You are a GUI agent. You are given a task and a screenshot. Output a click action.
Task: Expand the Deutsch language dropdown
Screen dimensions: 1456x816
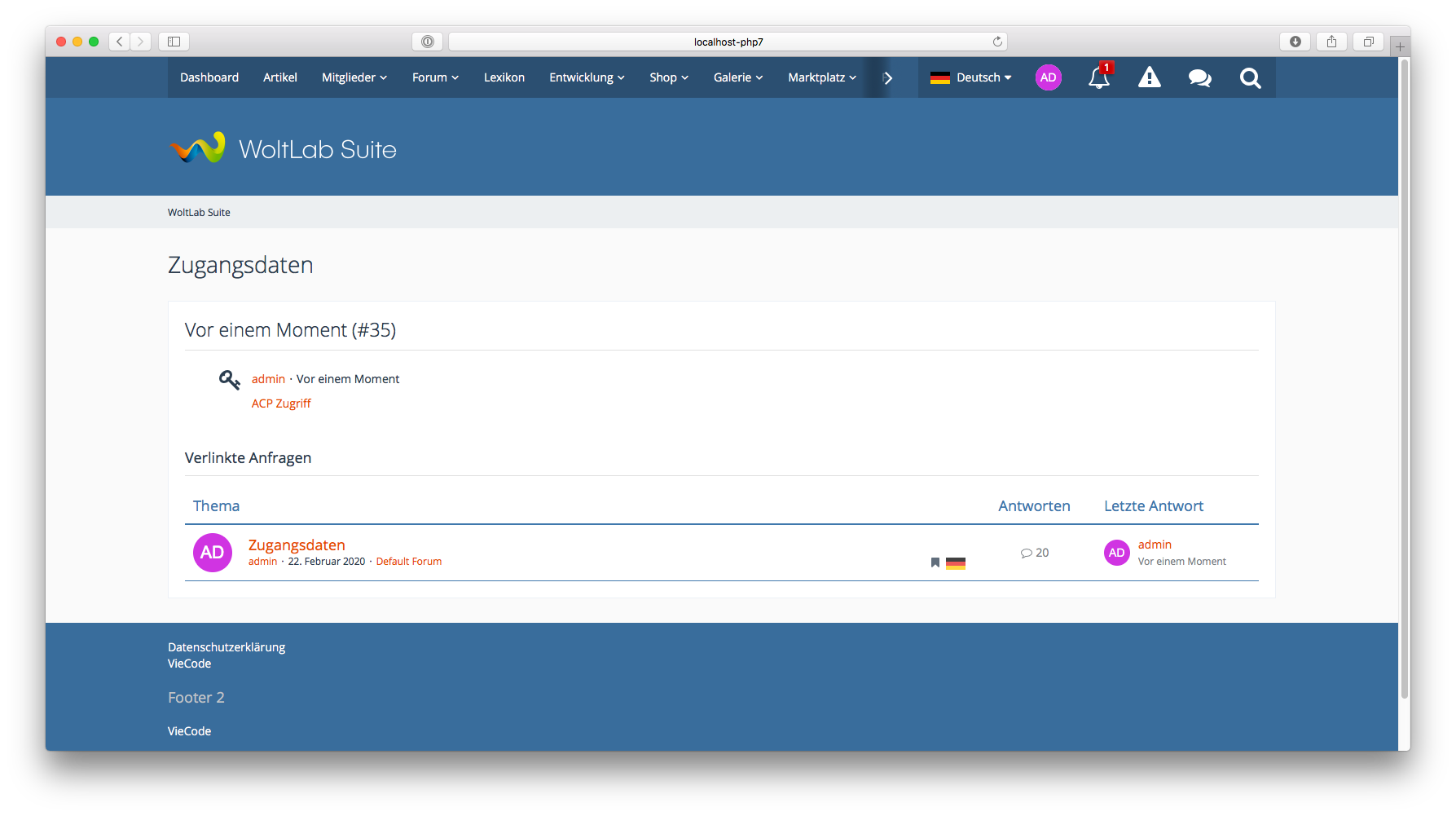coord(971,77)
